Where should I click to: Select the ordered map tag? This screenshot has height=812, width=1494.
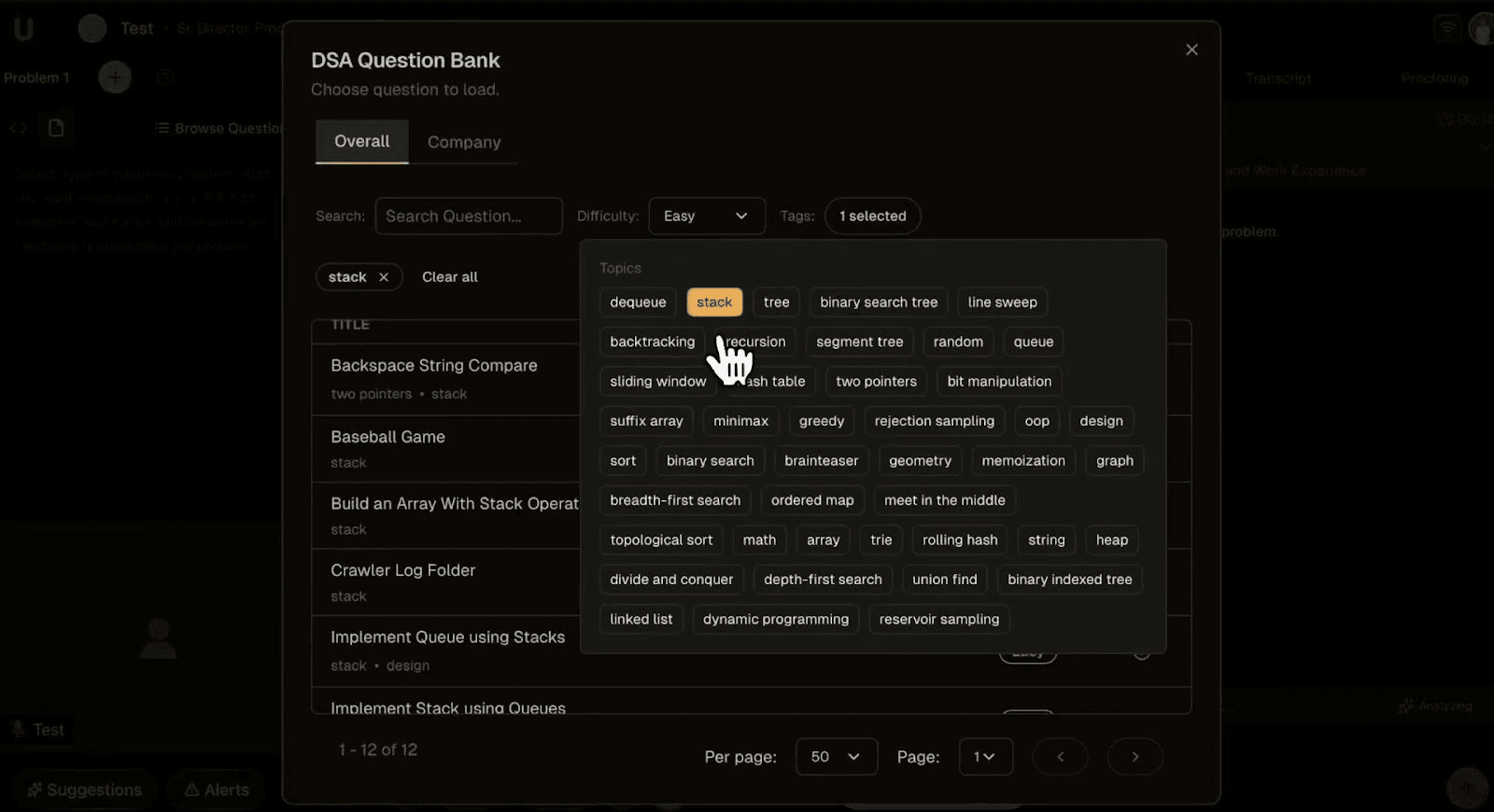(812, 500)
